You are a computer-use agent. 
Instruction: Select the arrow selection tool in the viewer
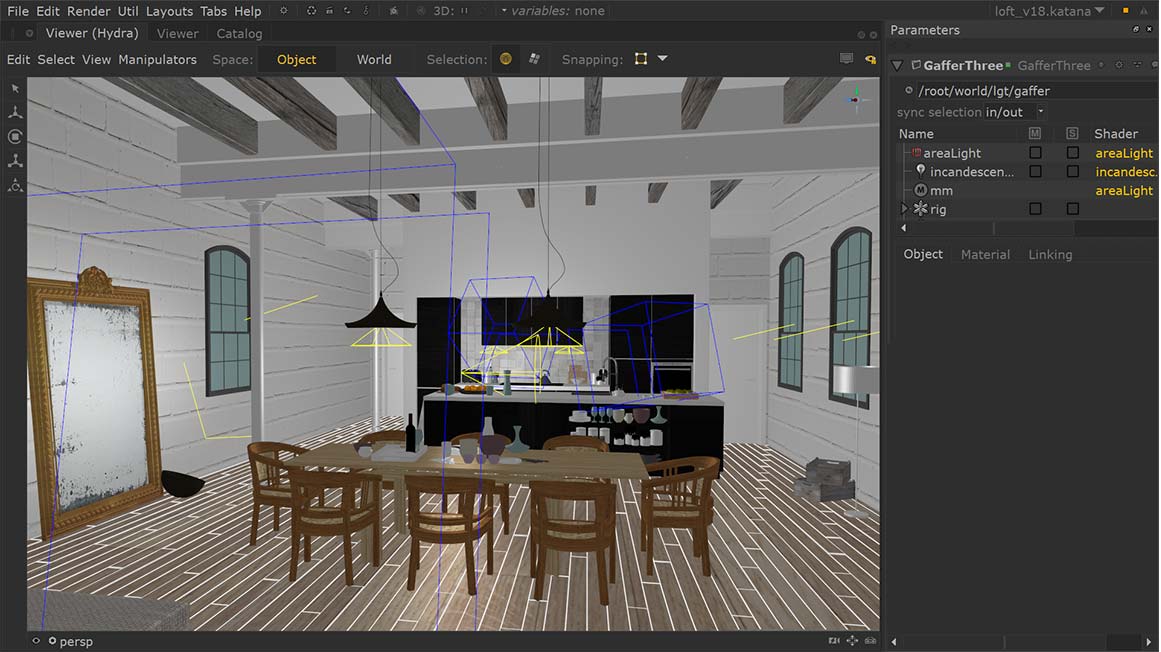(x=15, y=88)
